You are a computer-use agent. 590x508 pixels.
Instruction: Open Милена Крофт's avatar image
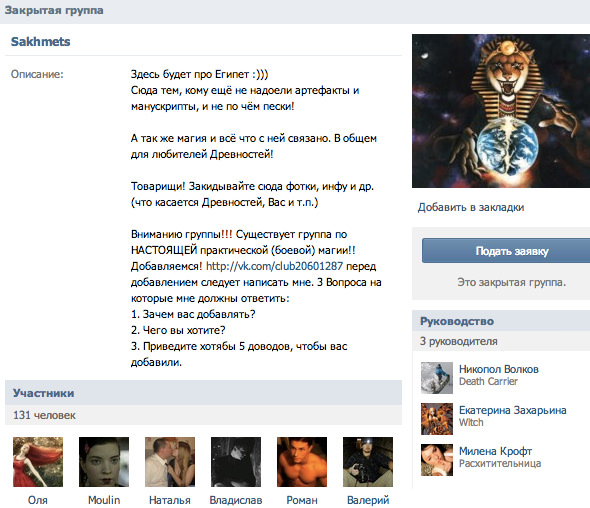coord(437,460)
